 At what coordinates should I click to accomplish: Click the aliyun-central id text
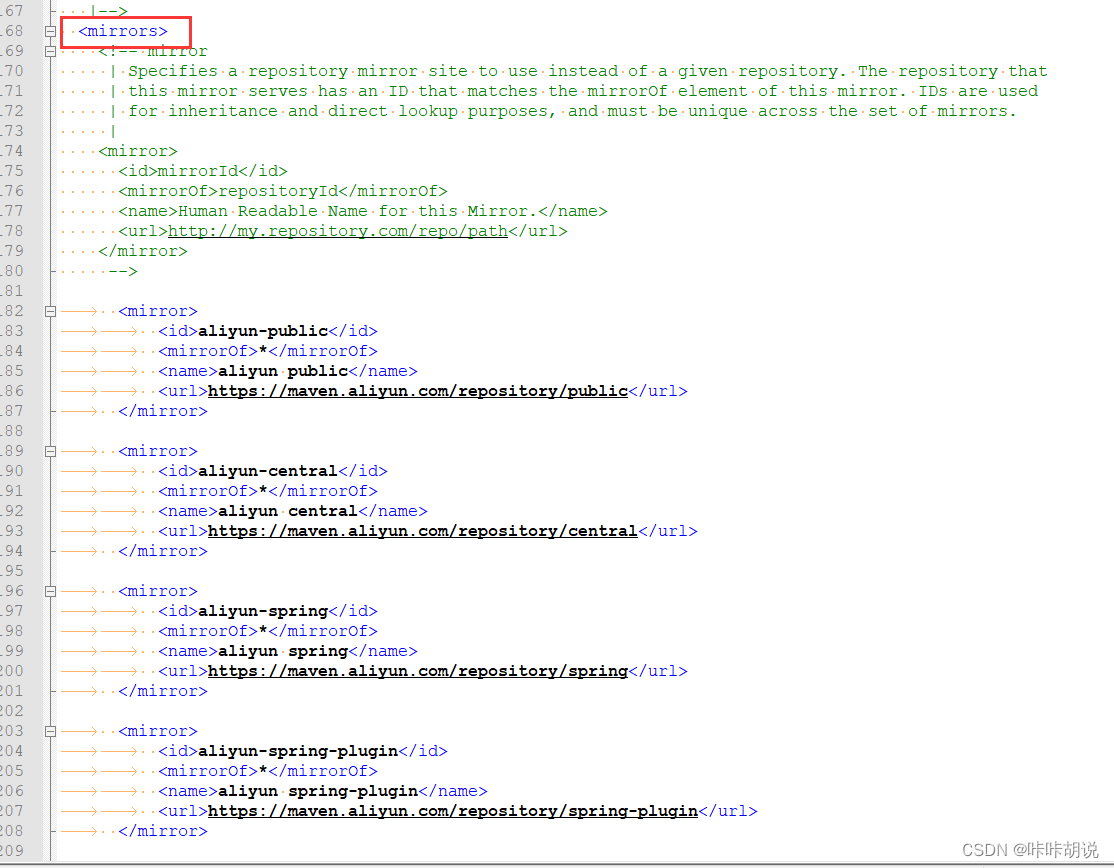click(x=268, y=471)
